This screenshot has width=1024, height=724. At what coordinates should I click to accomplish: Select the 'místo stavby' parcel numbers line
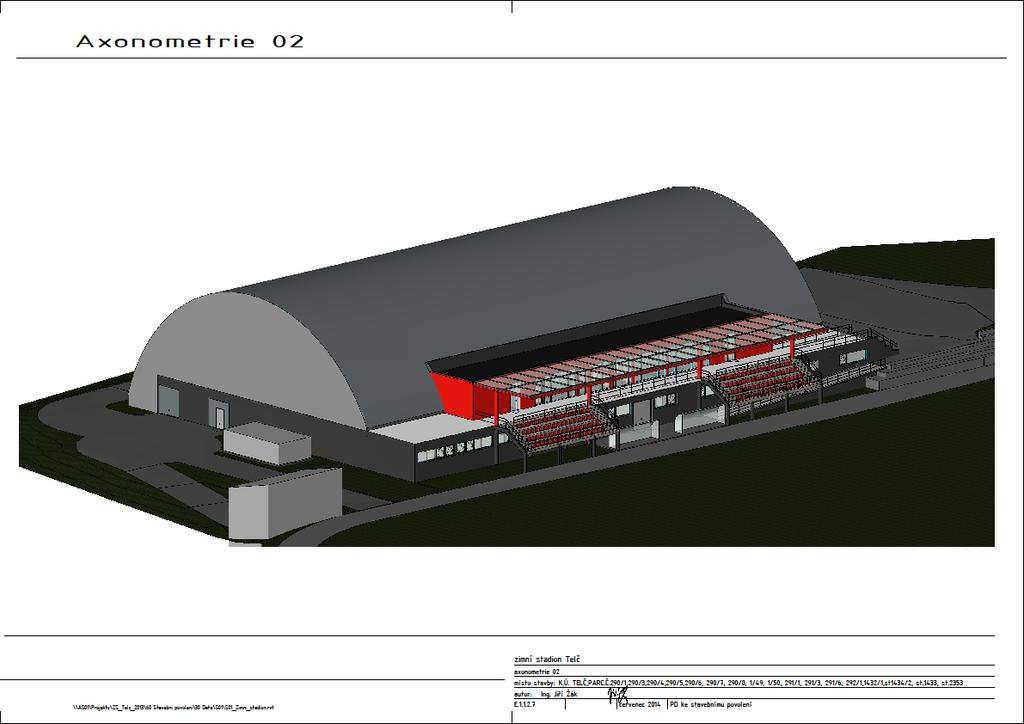pyautogui.click(x=738, y=683)
